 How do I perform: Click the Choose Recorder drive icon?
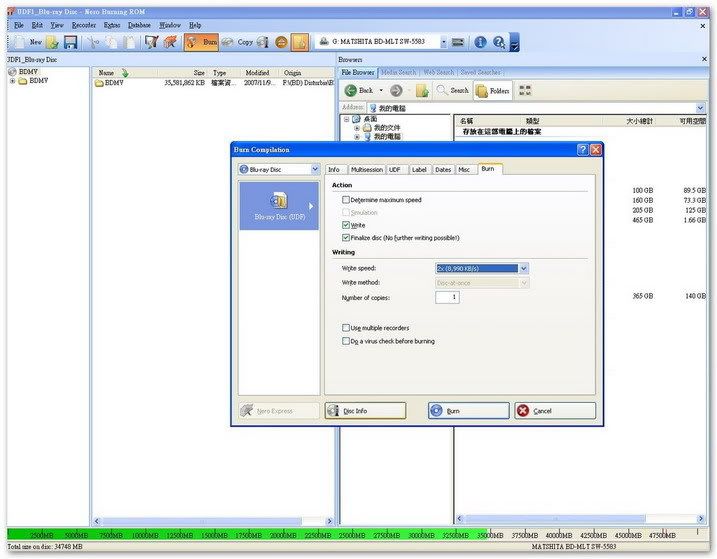pyautogui.click(x=458, y=42)
